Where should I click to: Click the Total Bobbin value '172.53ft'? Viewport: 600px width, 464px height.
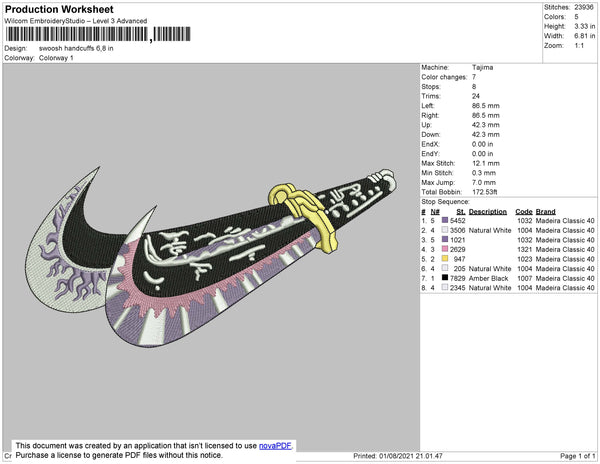pos(485,192)
